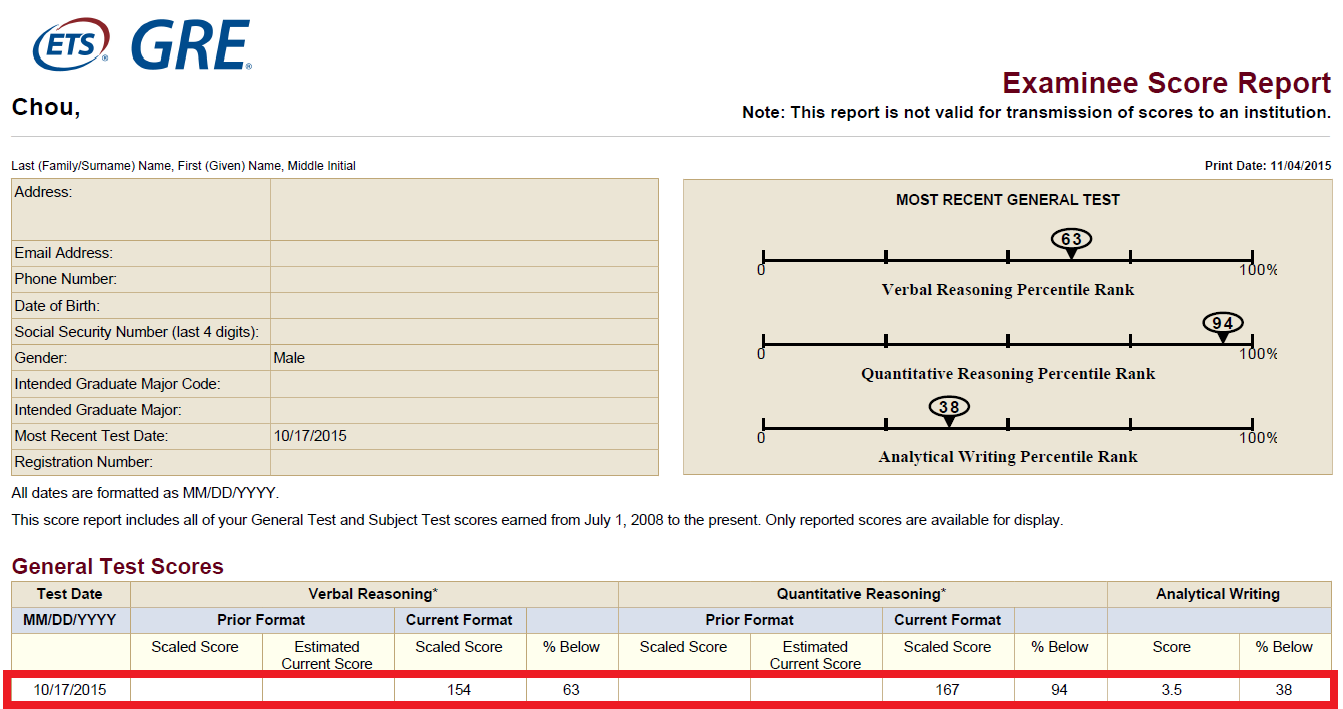1343x709 pixels.
Task: Select the Verbal scaled score 154 cell
Action: point(460,690)
